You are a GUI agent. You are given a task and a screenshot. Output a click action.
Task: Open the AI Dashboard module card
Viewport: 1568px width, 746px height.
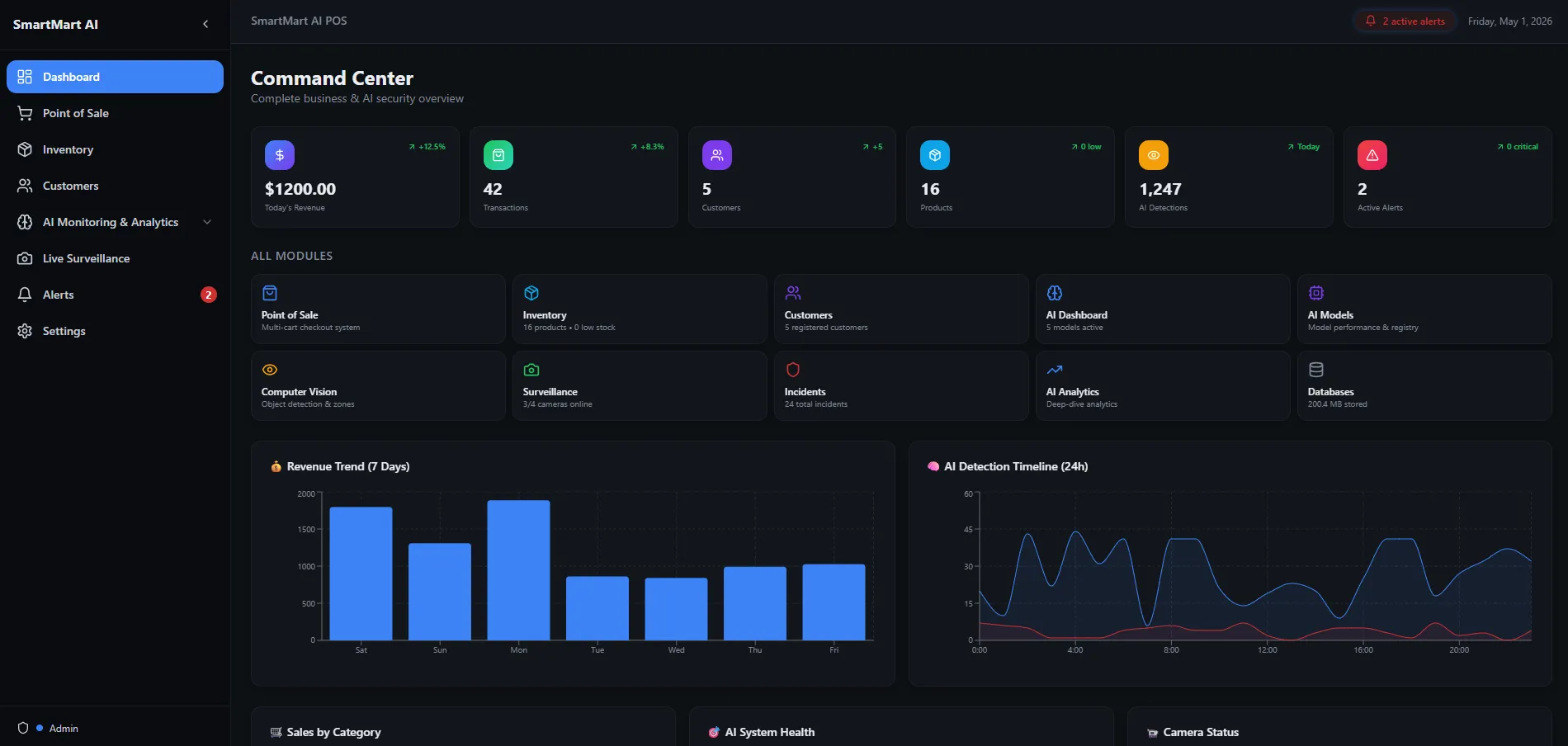pos(1163,309)
